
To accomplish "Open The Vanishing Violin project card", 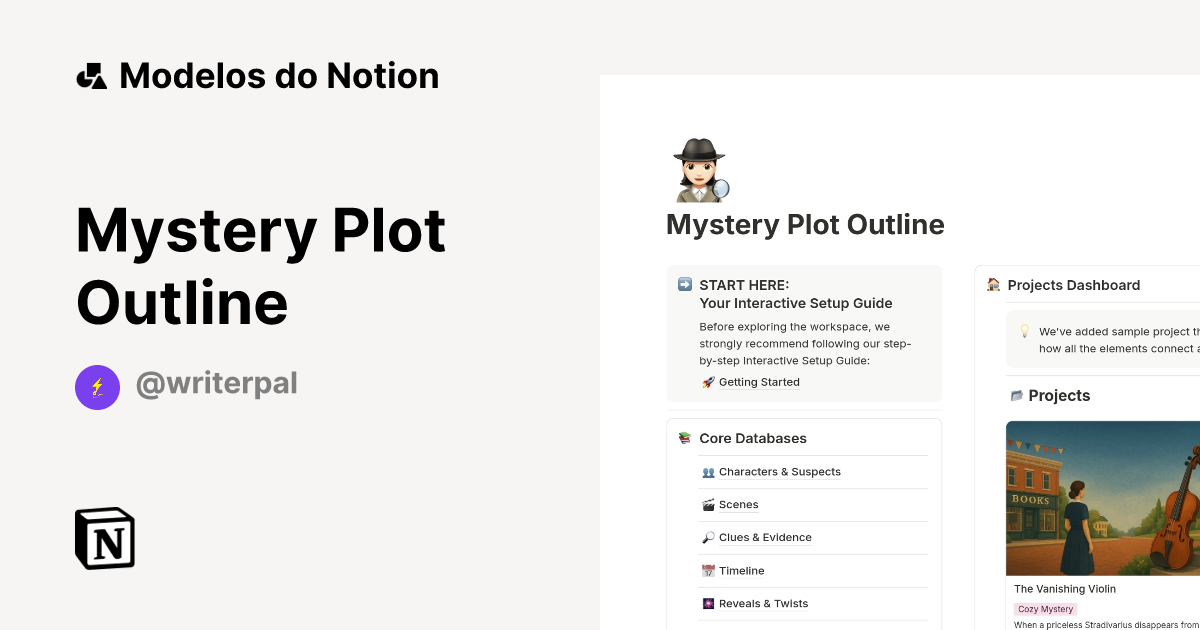I will 1065,589.
